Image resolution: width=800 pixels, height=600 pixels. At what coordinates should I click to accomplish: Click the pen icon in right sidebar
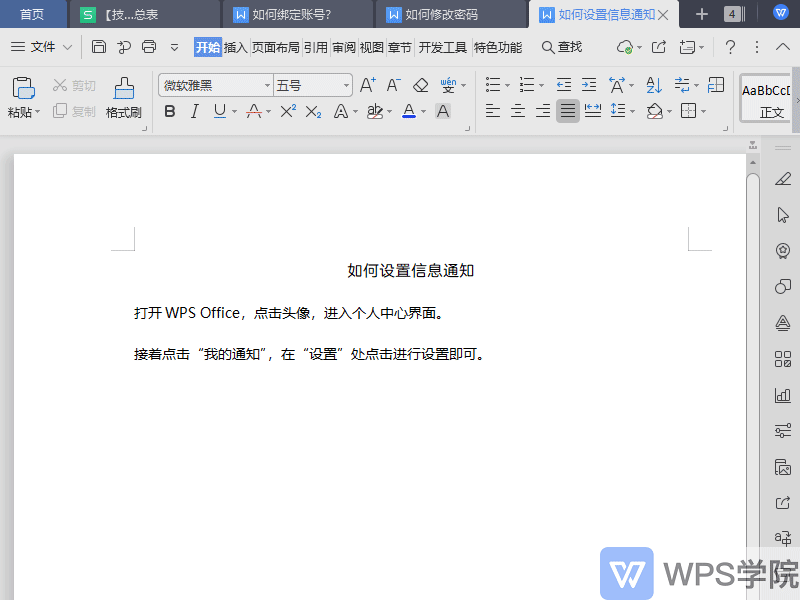(783, 179)
